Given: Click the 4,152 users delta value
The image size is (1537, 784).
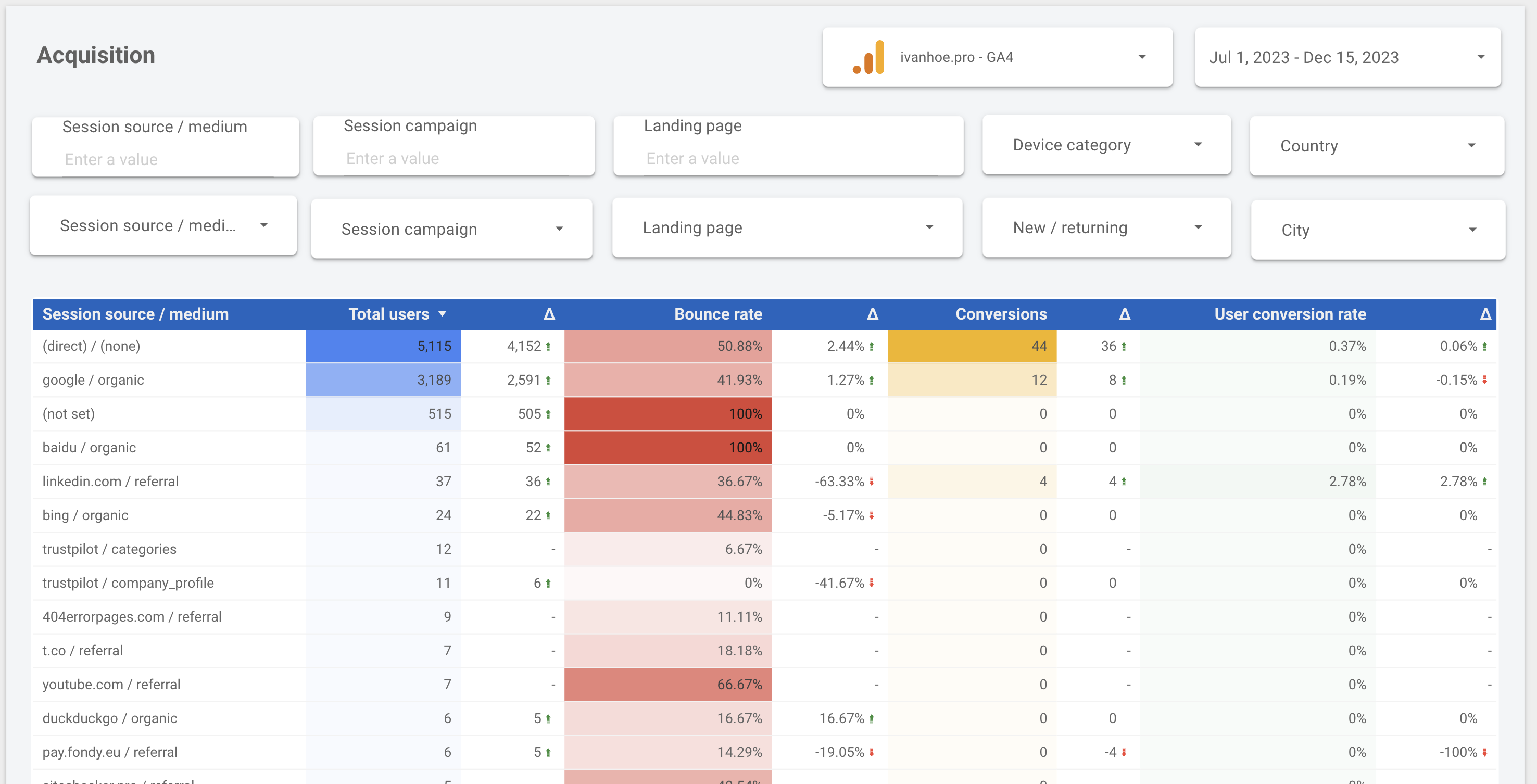Looking at the screenshot, I should click(x=524, y=346).
